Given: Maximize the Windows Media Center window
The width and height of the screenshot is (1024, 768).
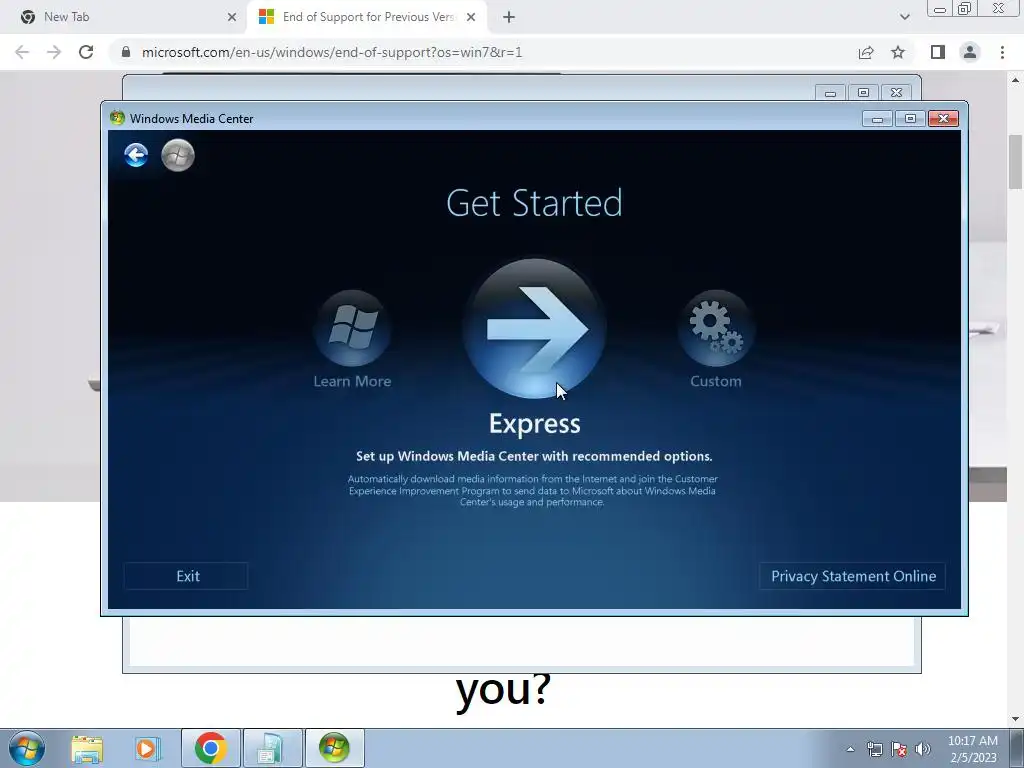Looking at the screenshot, I should pyautogui.click(x=910, y=118).
